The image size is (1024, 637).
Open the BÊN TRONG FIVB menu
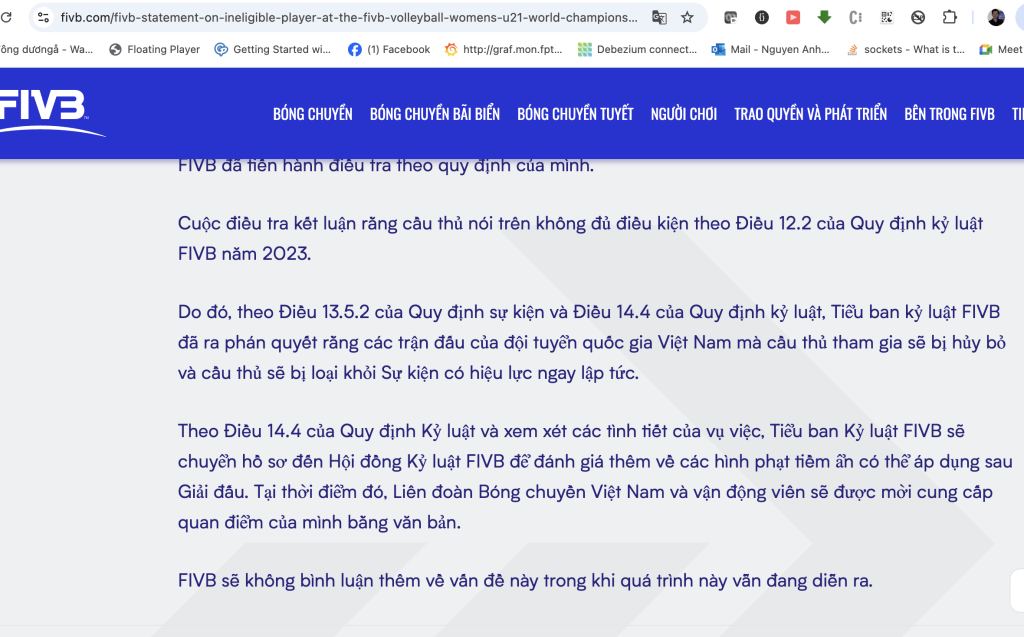click(x=950, y=114)
